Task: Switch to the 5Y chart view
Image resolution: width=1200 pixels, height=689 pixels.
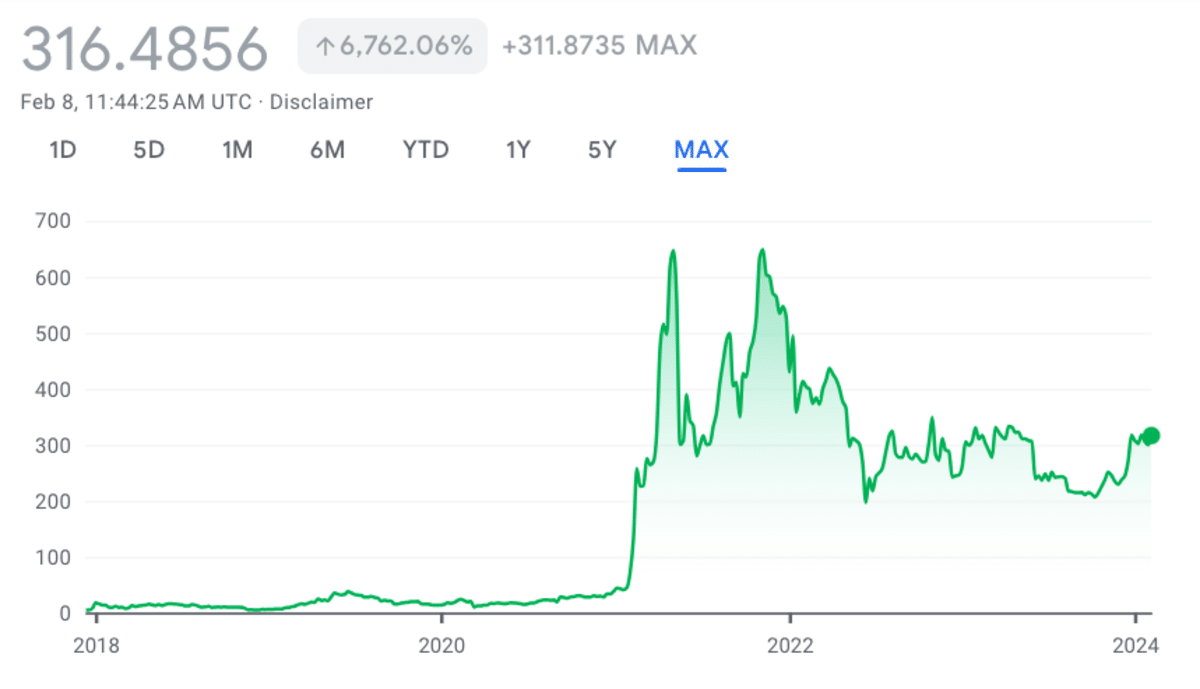Action: [x=601, y=150]
